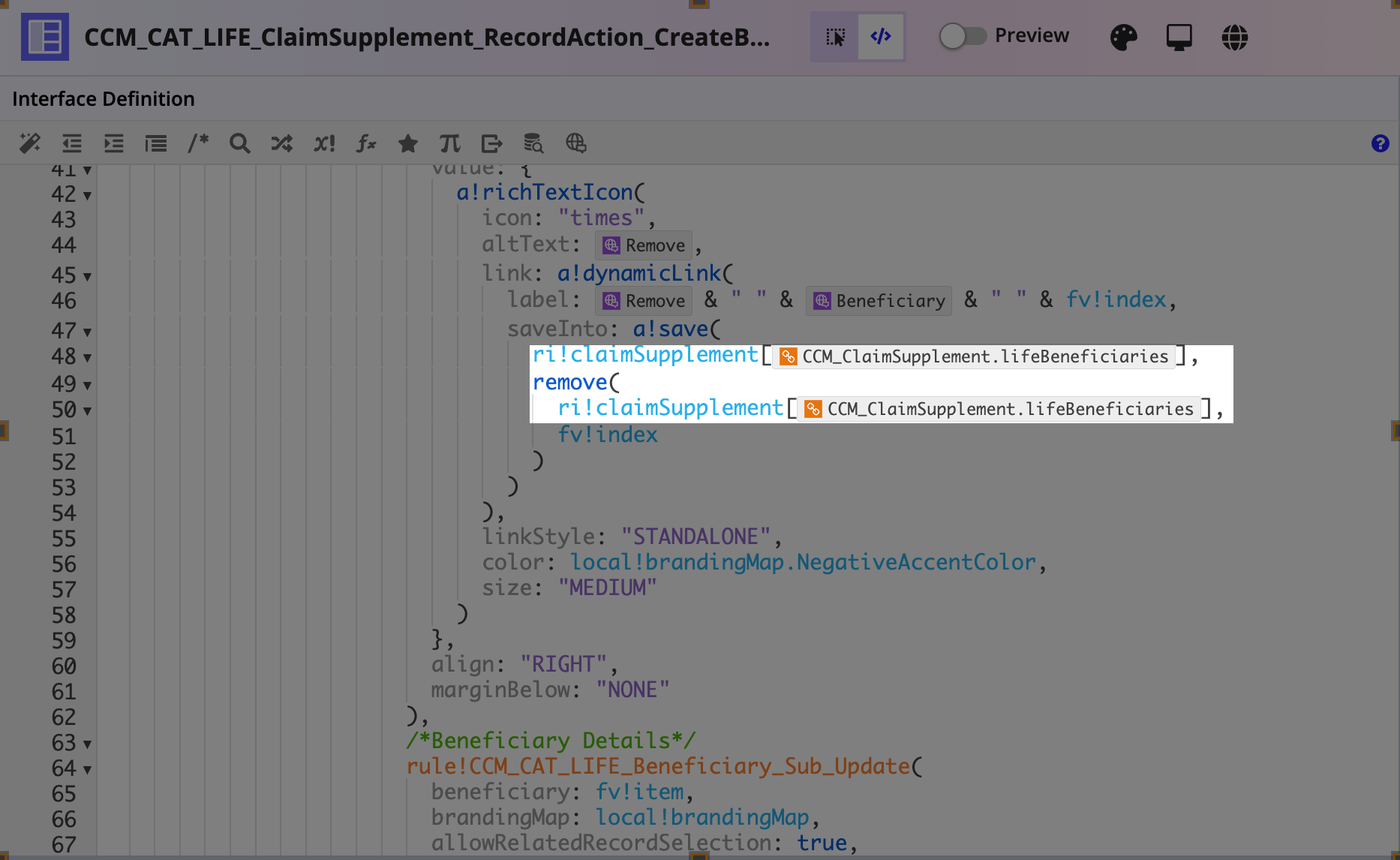Click the a!dynamicLink function text
This screenshot has height=860, width=1400.
coord(638,273)
